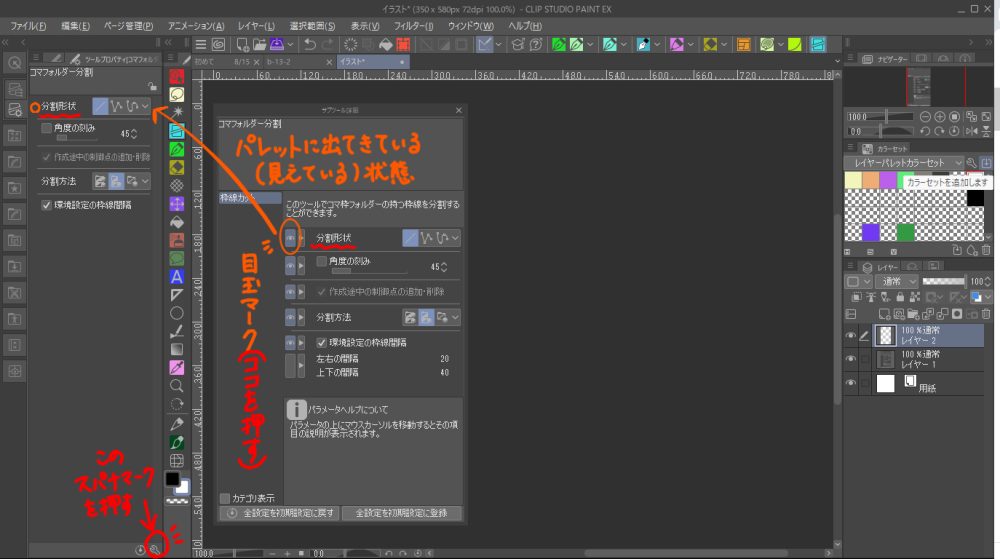Open CLIP STUDIO via the spiral icon
Image resolution: width=1000 pixels, height=559 pixels.
coord(218,44)
